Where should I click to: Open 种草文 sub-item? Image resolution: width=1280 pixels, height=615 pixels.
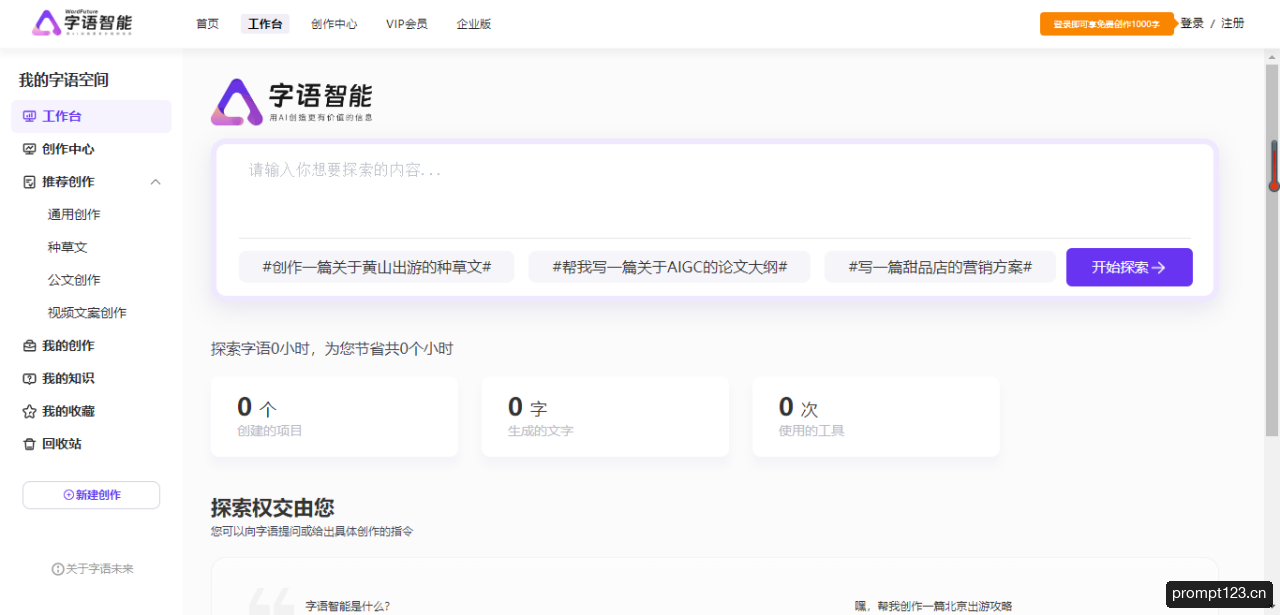68,247
